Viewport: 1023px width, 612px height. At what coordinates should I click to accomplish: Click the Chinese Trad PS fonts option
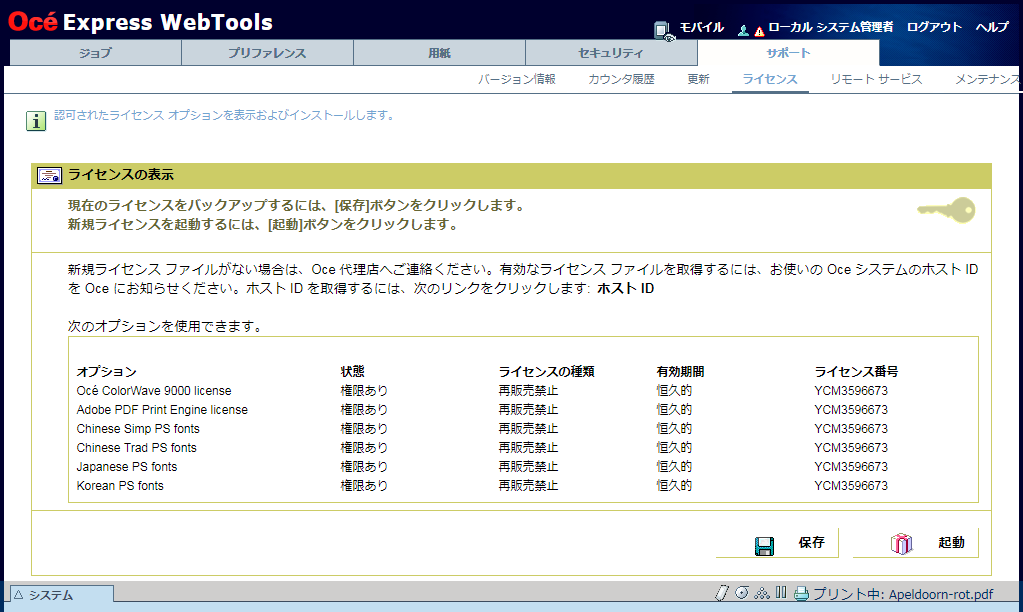click(136, 448)
